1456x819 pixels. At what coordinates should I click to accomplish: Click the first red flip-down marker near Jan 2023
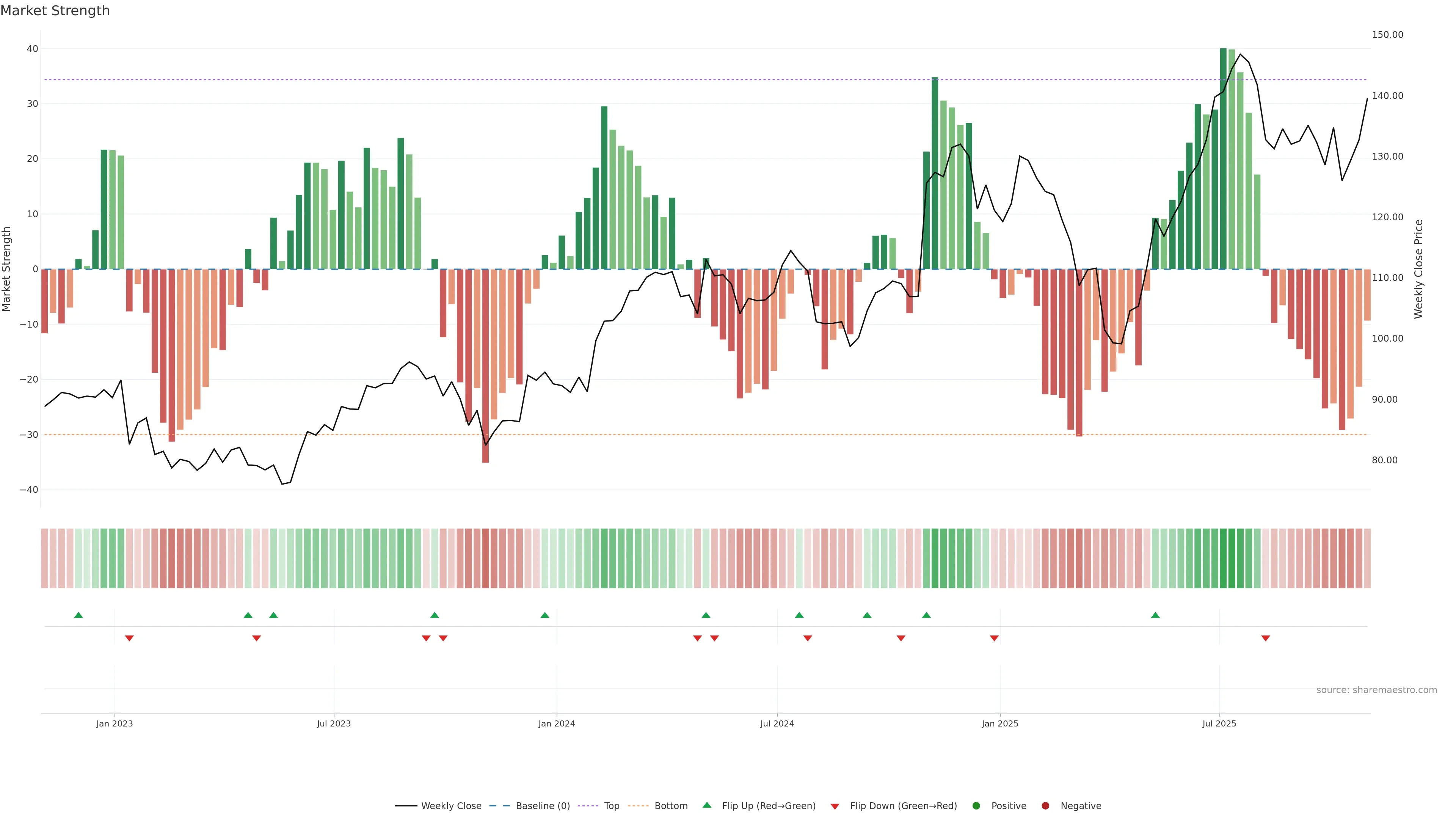click(129, 638)
